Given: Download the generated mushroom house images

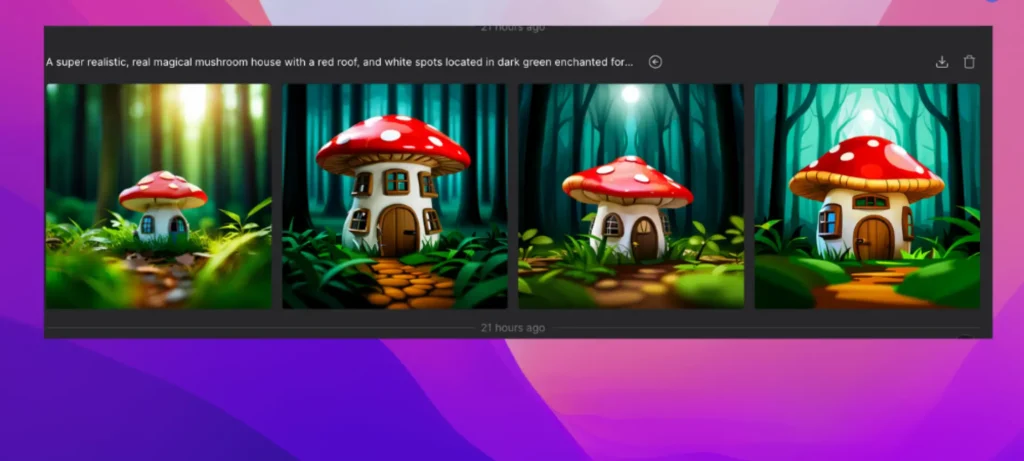Looking at the screenshot, I should [942, 62].
